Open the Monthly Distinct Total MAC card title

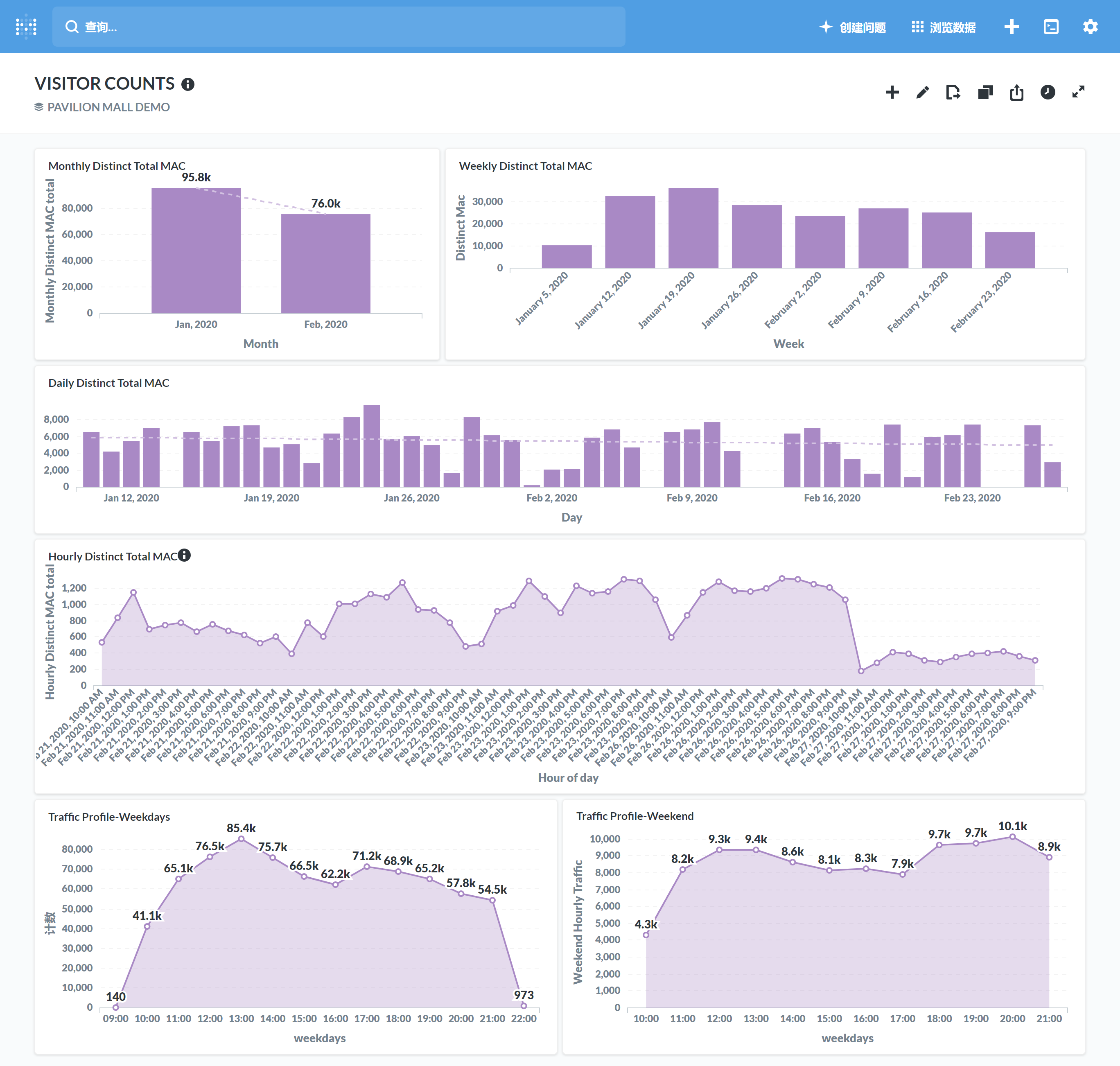[x=117, y=166]
